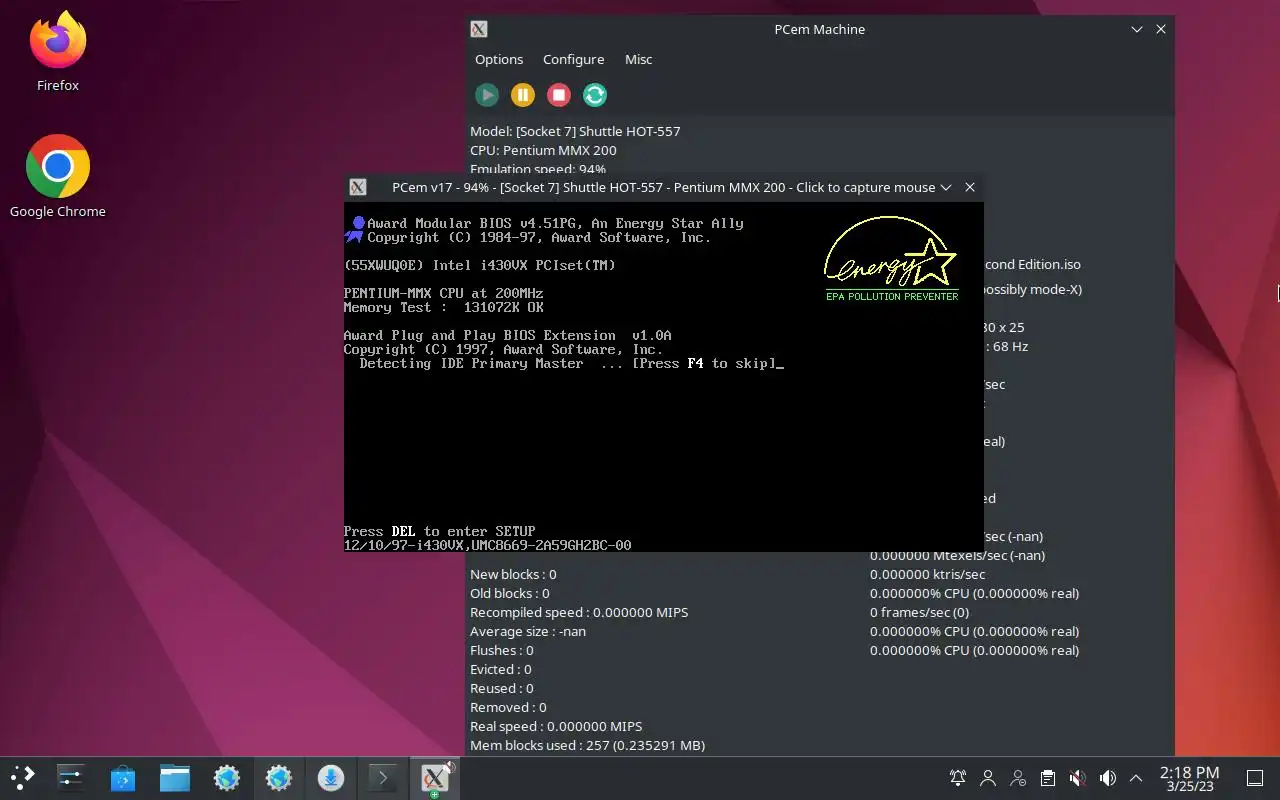Open the terminal icon in taskbar
This screenshot has width=1280, height=800.
pyautogui.click(x=383, y=777)
